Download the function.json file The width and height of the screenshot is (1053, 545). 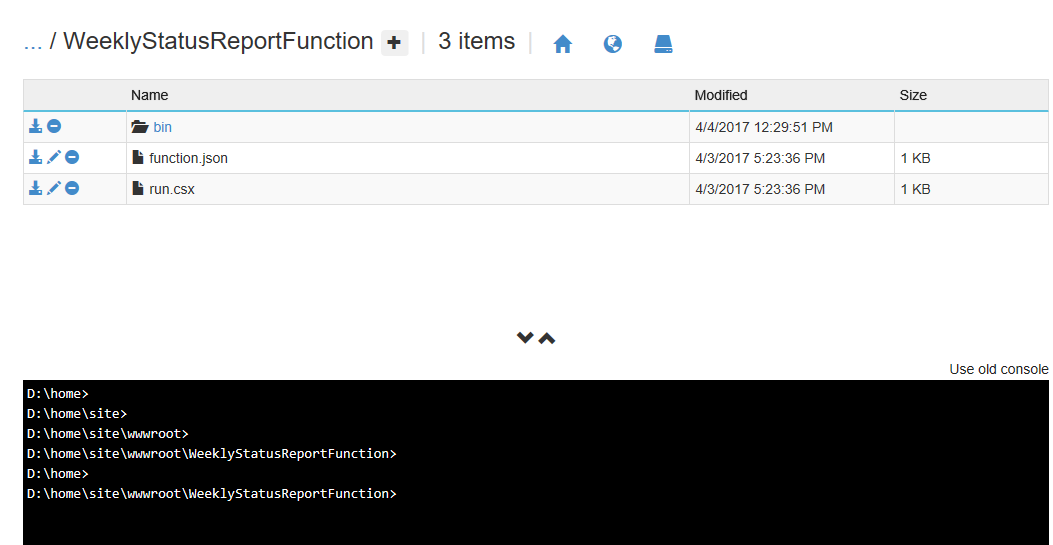coord(35,158)
